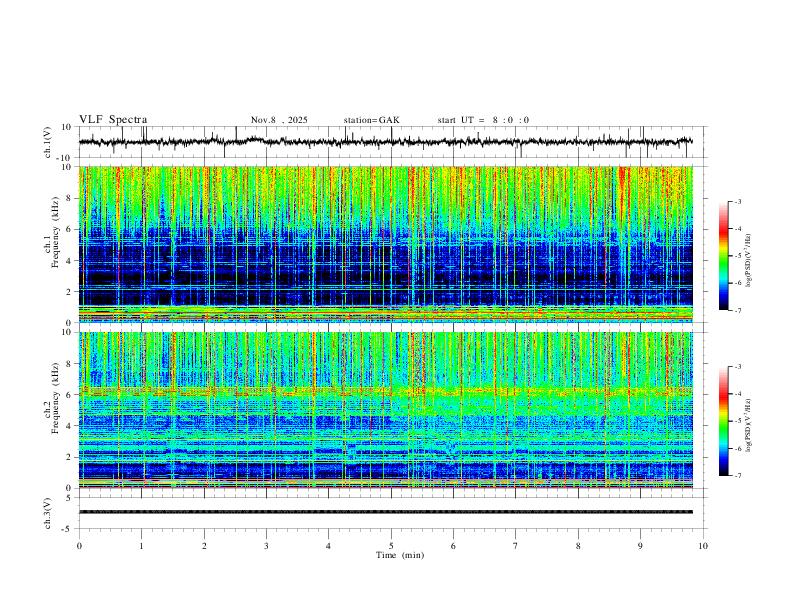The height and width of the screenshot is (612, 792).
Task: Click the ch.3 voltage trace line
Action: coord(385,512)
